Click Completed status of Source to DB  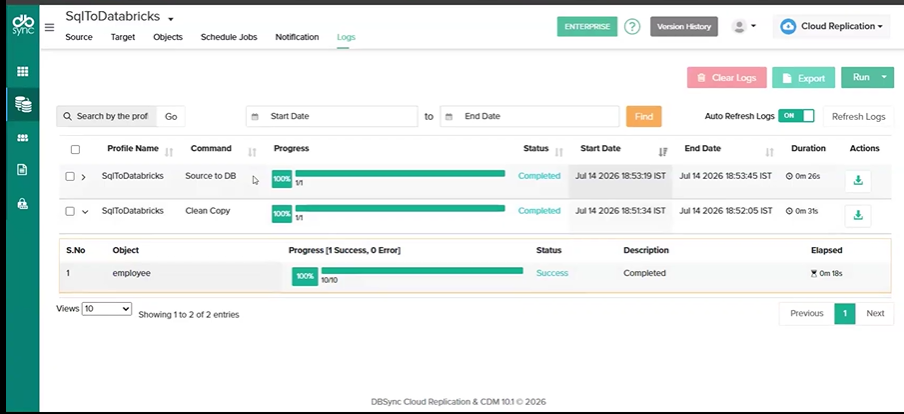pos(539,176)
